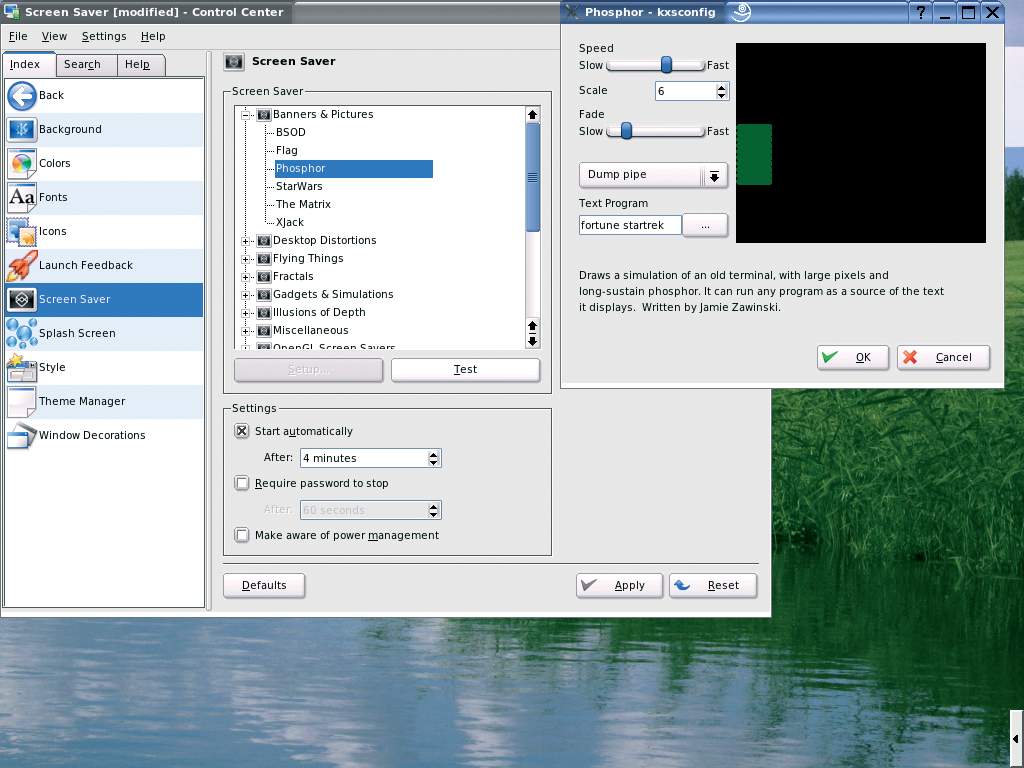Switch to the Search tab
This screenshot has height=768, width=1024.
coord(86,65)
